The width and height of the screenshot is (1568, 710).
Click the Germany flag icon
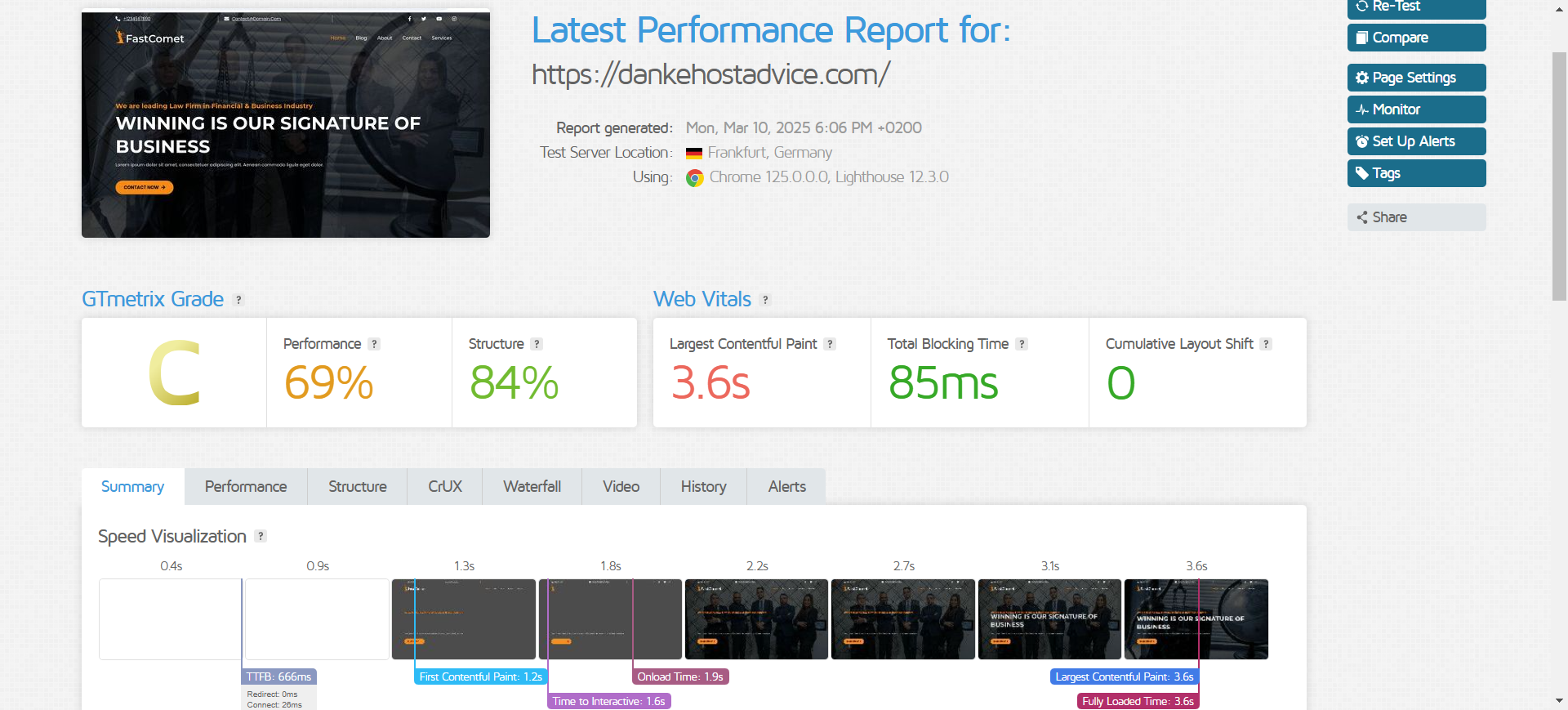point(694,154)
